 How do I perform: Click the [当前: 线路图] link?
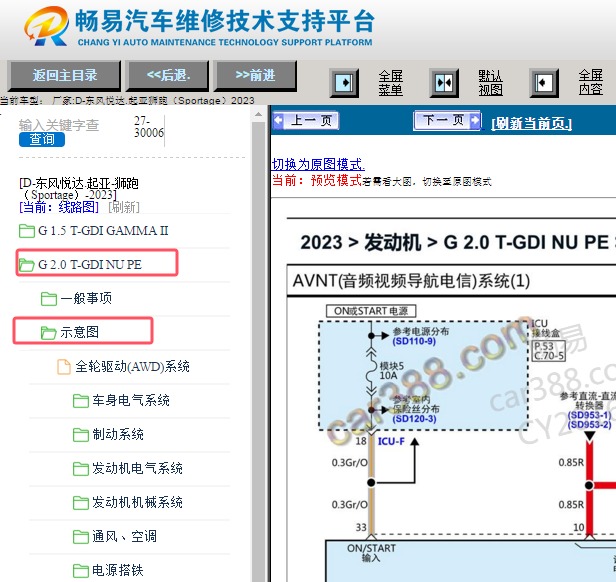[x=59, y=207]
